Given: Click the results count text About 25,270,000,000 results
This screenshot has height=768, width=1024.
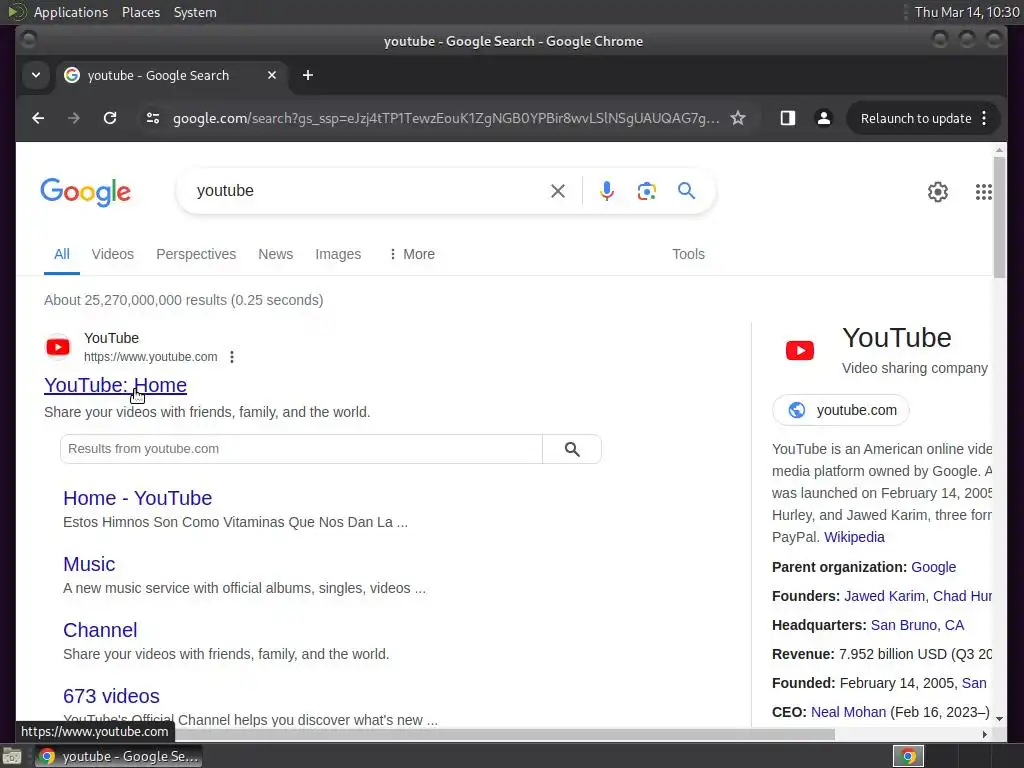Looking at the screenshot, I should pyautogui.click(x=184, y=300).
